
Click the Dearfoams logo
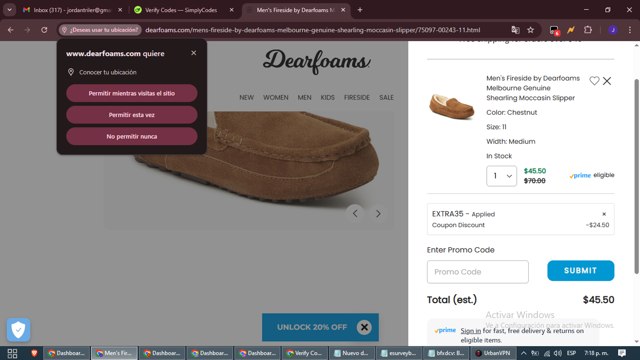317,61
